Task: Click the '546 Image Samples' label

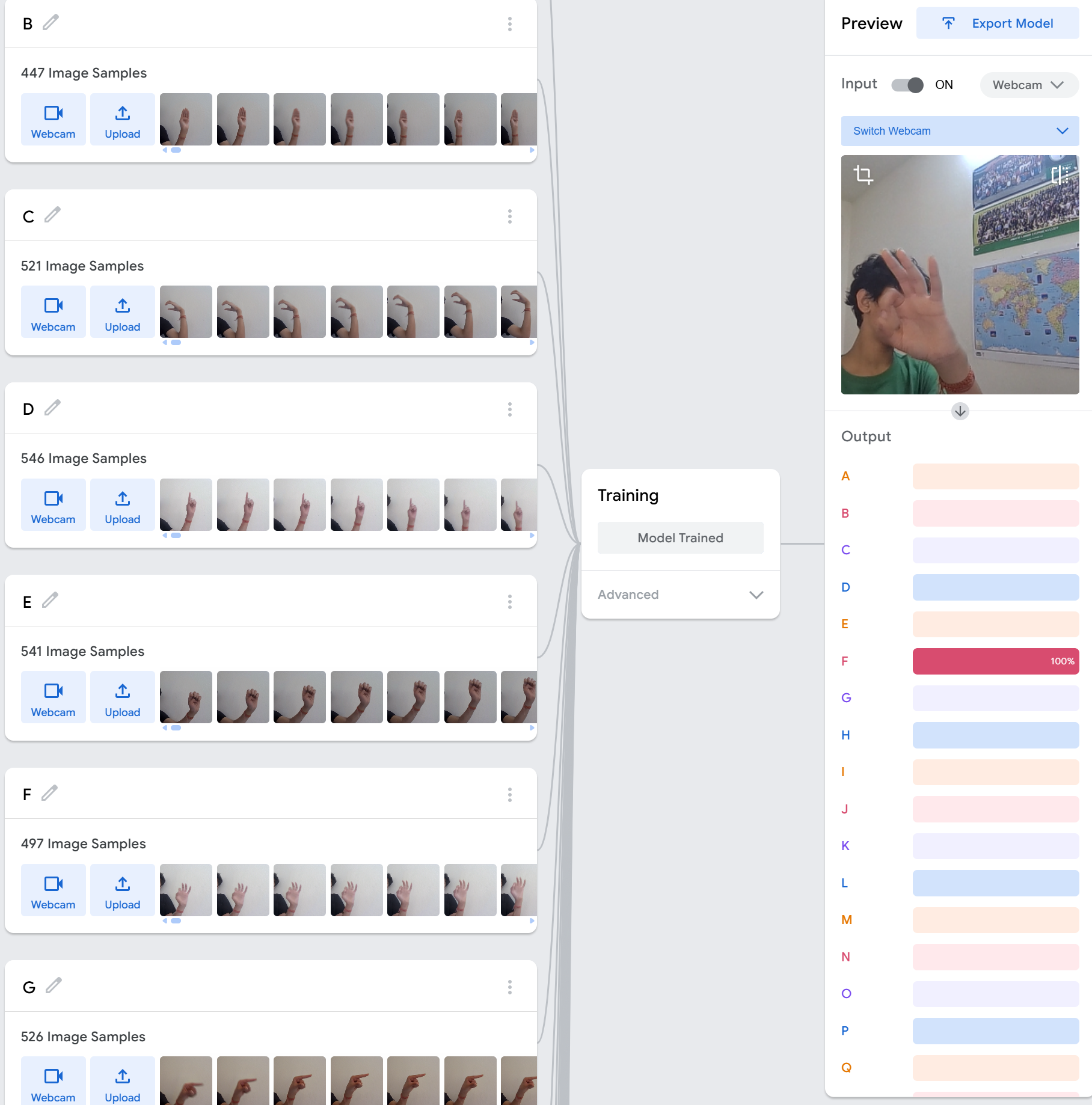Action: [84, 458]
